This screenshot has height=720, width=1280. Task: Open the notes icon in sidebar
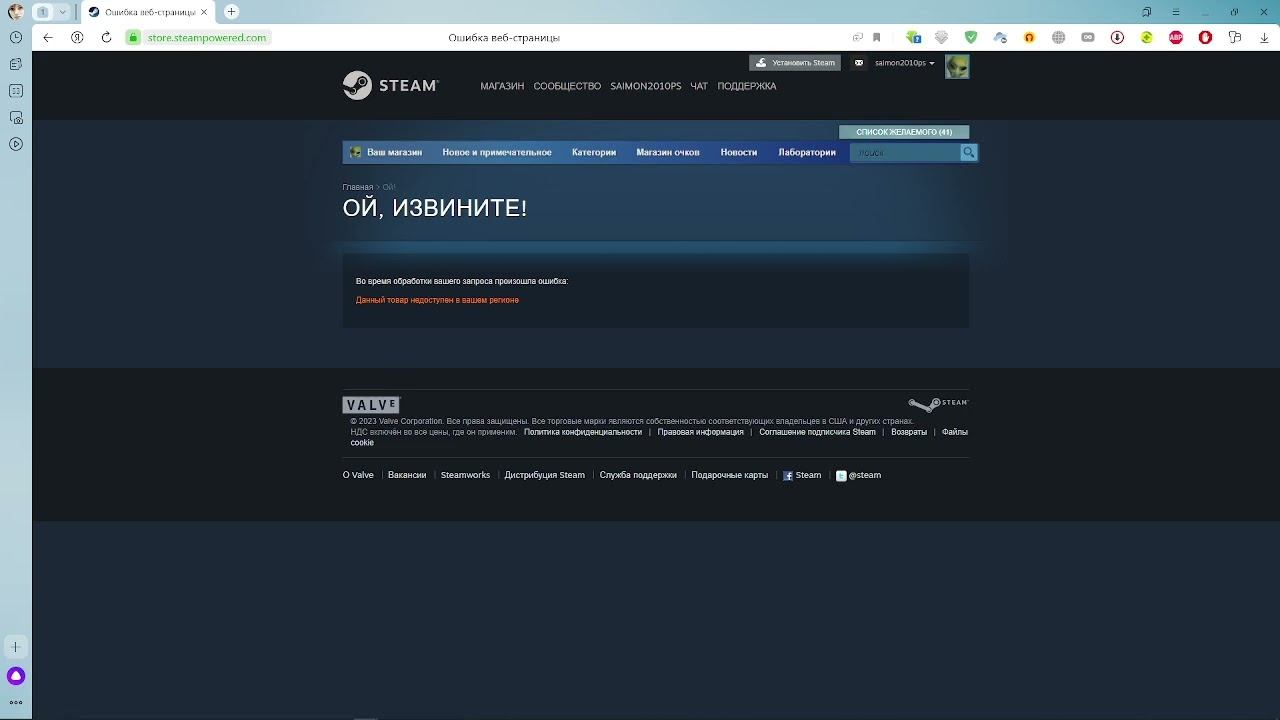15,64
